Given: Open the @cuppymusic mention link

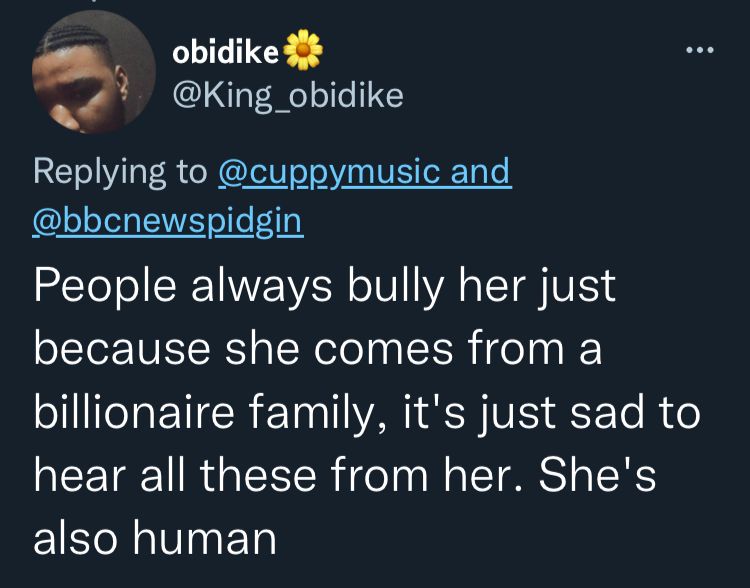Looking at the screenshot, I should [329, 171].
